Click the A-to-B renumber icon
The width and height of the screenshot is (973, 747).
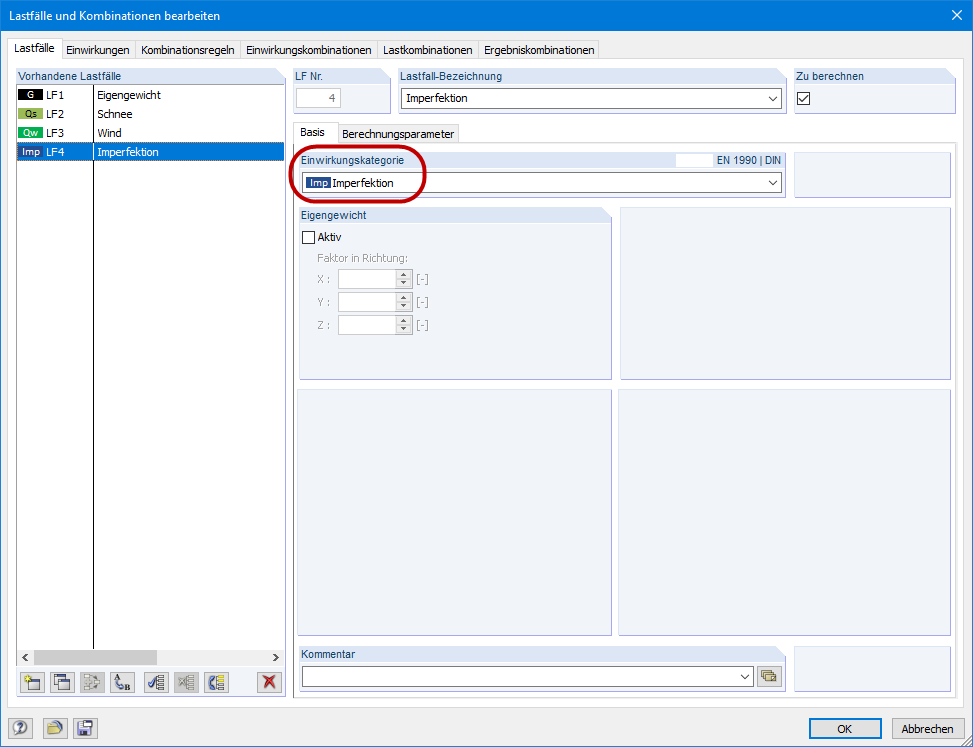point(123,682)
